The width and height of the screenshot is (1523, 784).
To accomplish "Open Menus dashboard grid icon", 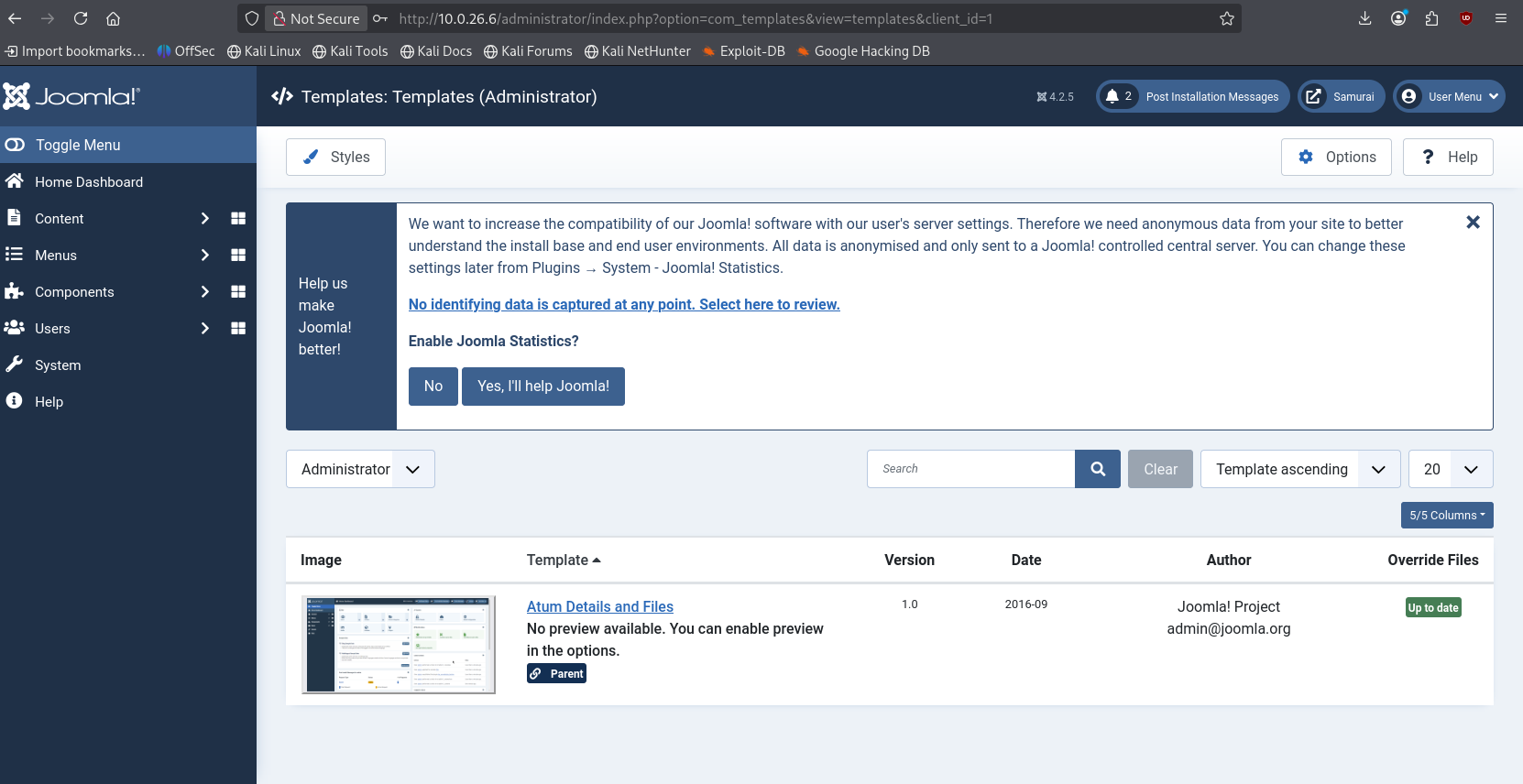I will (238, 255).
